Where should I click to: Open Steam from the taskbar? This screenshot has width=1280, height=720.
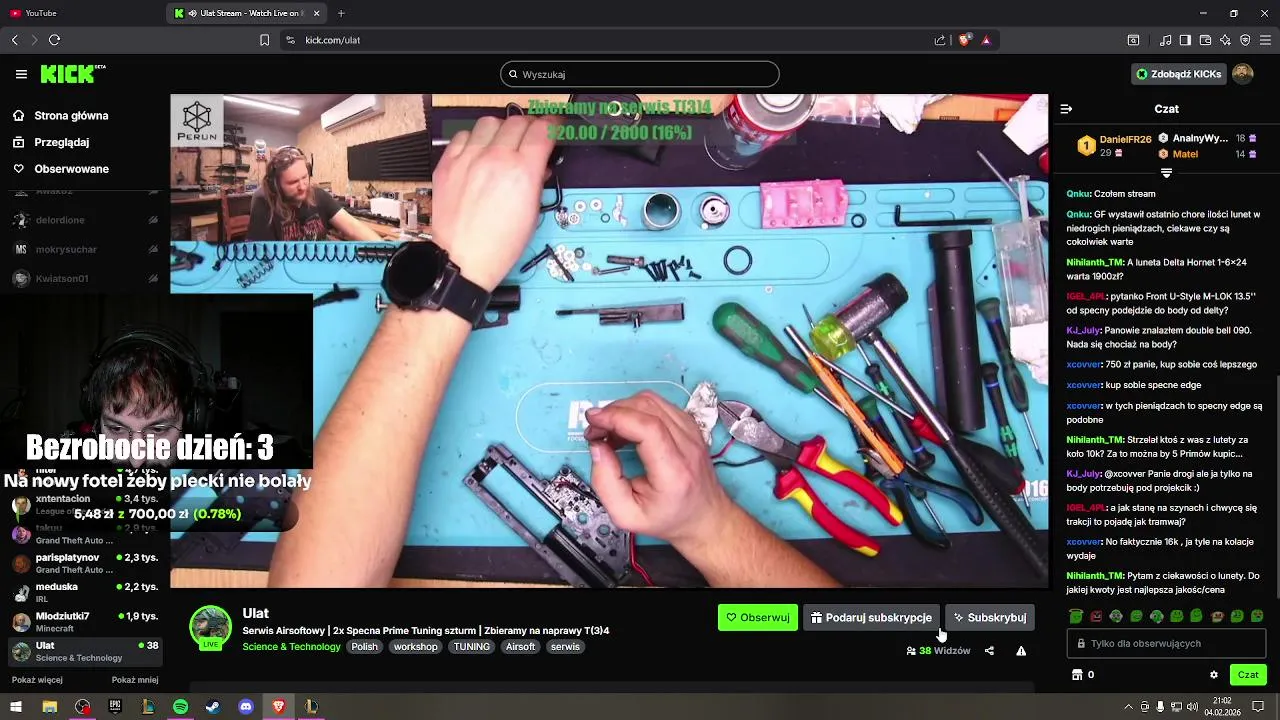click(x=213, y=706)
